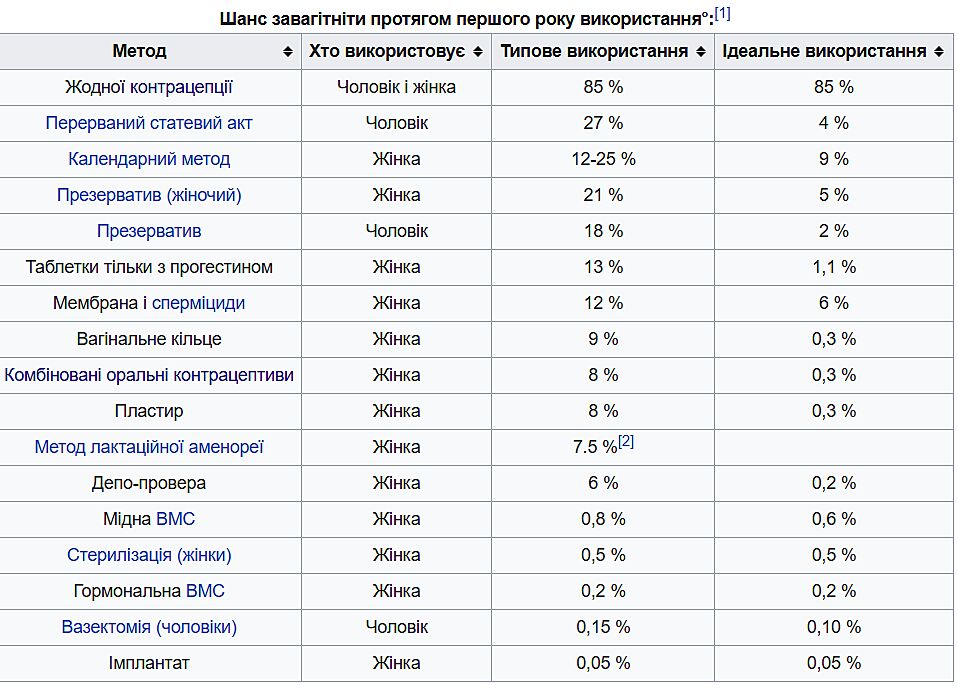Sort table by the Метод column arrows
Screen dimensions: 957x692
288,51
